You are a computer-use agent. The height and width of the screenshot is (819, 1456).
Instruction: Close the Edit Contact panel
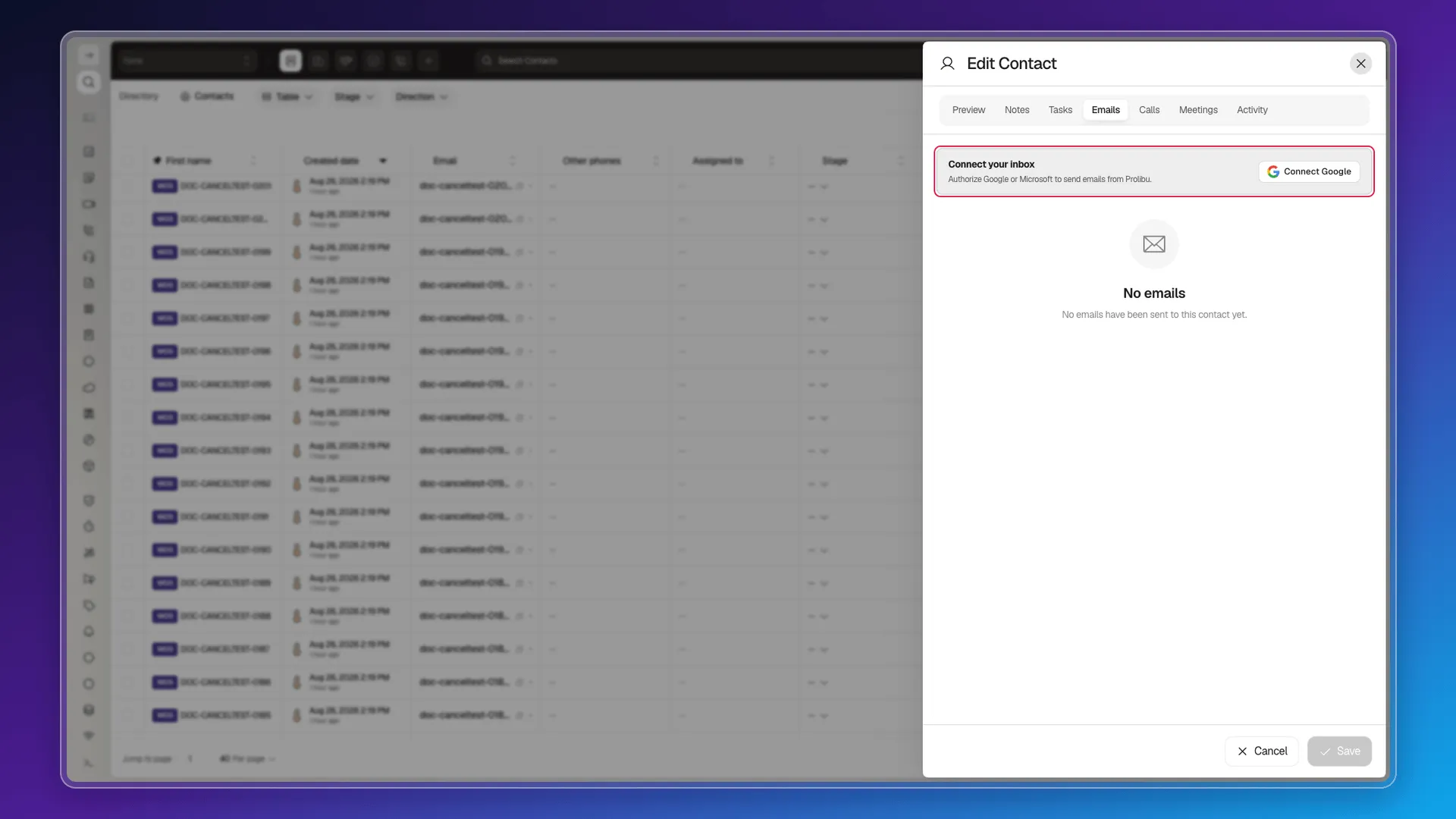[x=1360, y=64]
